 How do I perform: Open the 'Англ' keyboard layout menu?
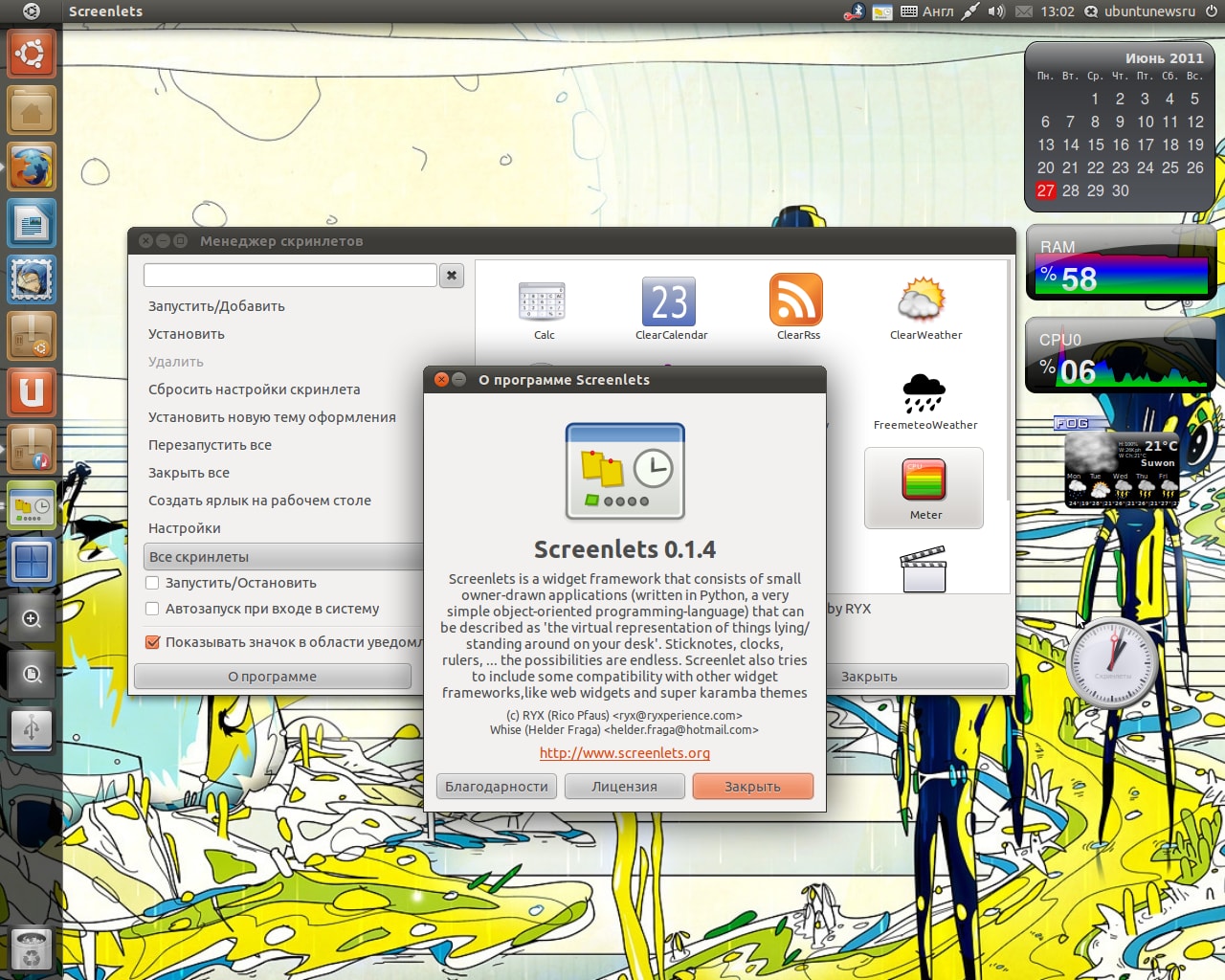pos(927,11)
